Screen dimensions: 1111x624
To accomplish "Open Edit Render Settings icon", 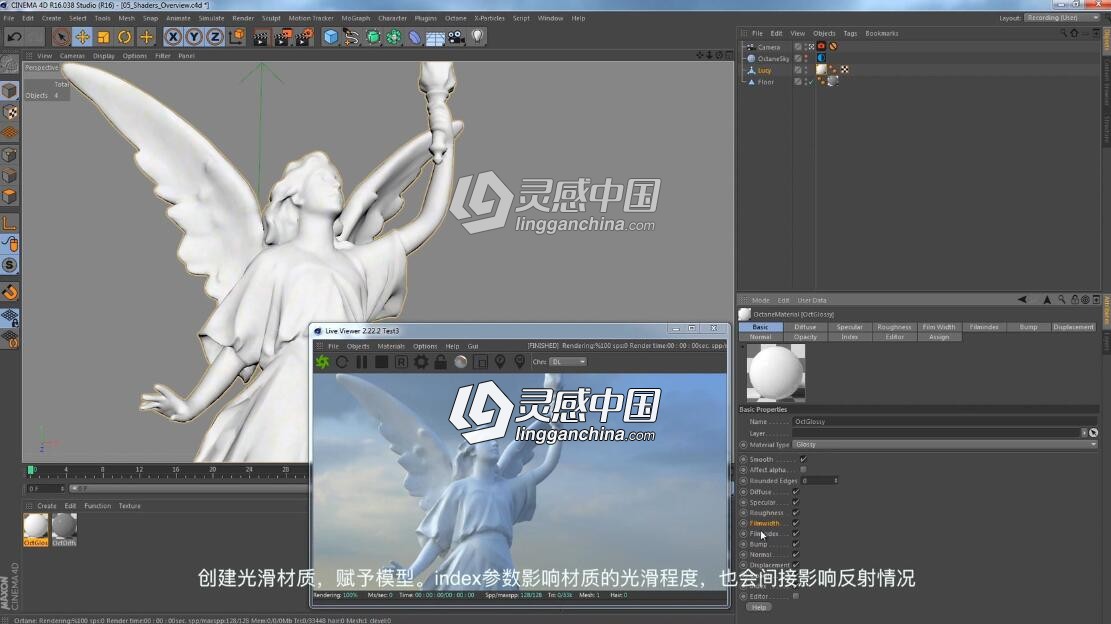I will 304,37.
